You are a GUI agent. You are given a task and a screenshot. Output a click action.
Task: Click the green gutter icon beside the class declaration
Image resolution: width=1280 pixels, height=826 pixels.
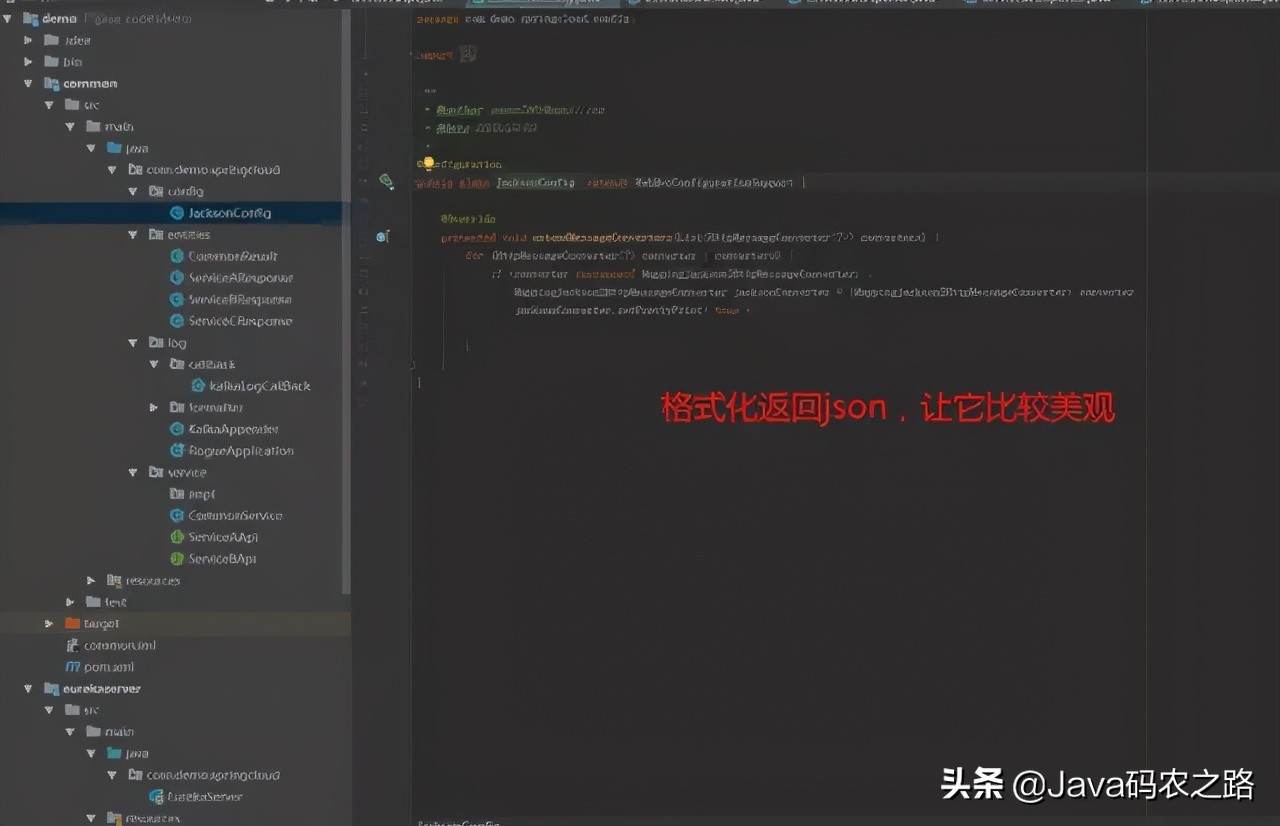(386, 182)
